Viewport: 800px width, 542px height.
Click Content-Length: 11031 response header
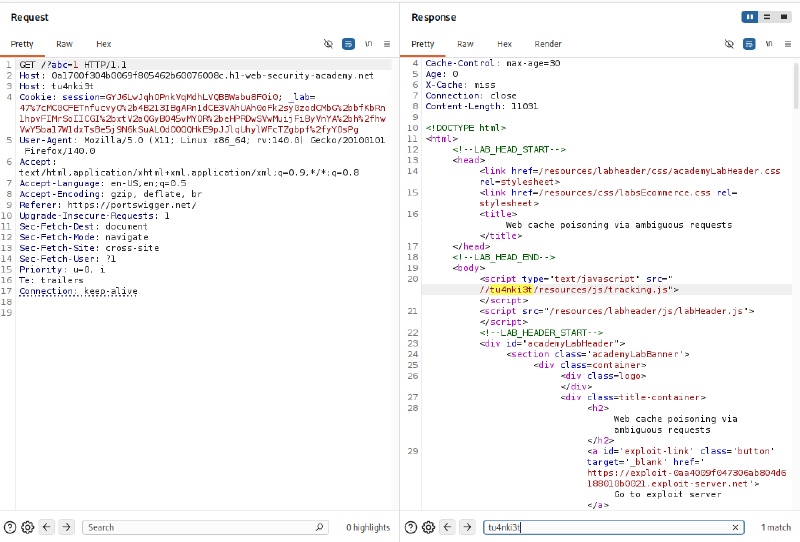coord(482,106)
